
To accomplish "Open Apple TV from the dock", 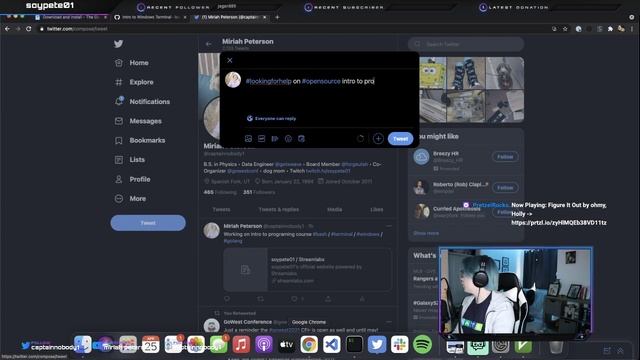I will (x=287, y=345).
